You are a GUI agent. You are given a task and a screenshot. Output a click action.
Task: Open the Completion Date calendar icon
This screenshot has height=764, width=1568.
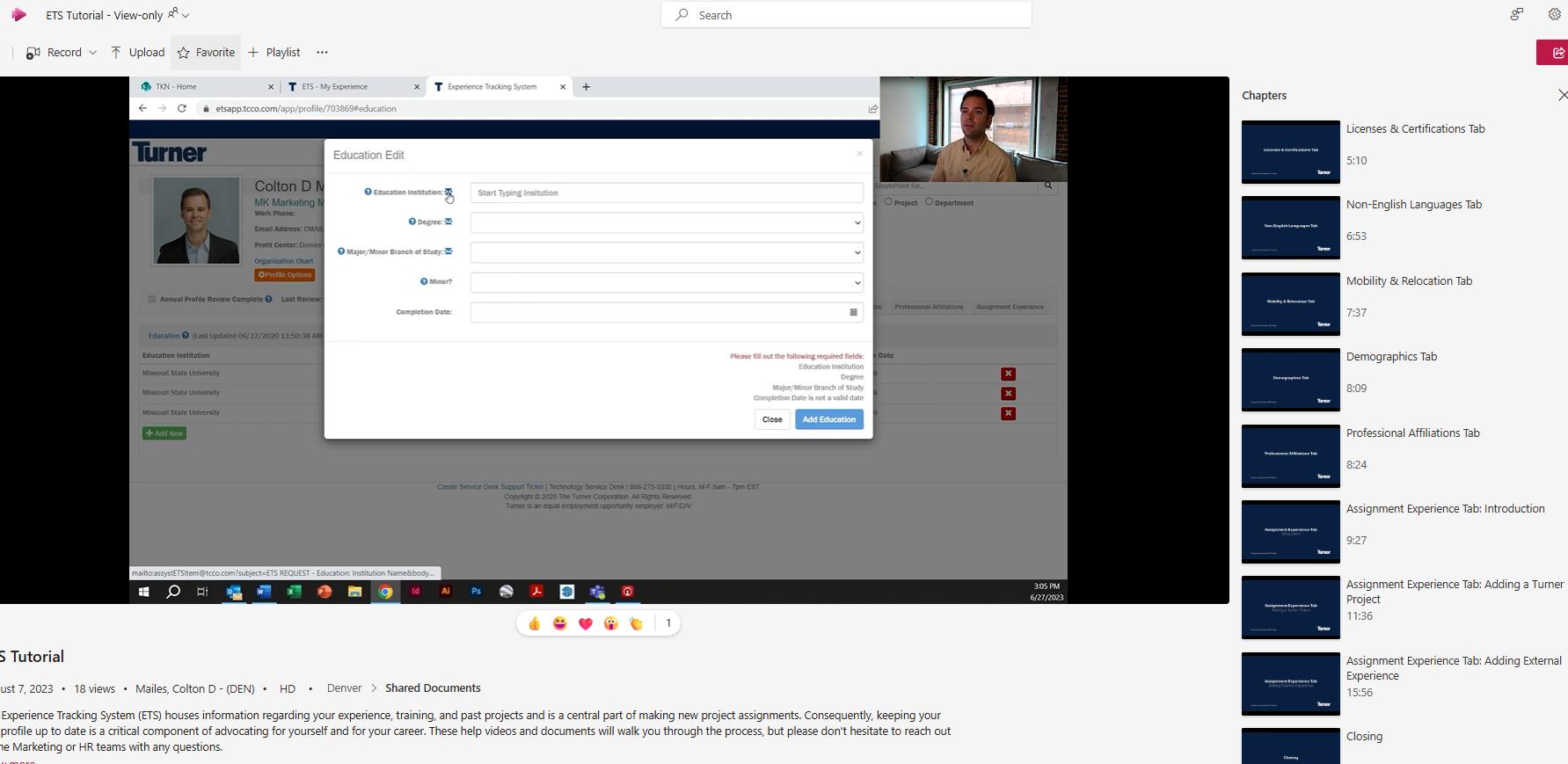(x=853, y=312)
